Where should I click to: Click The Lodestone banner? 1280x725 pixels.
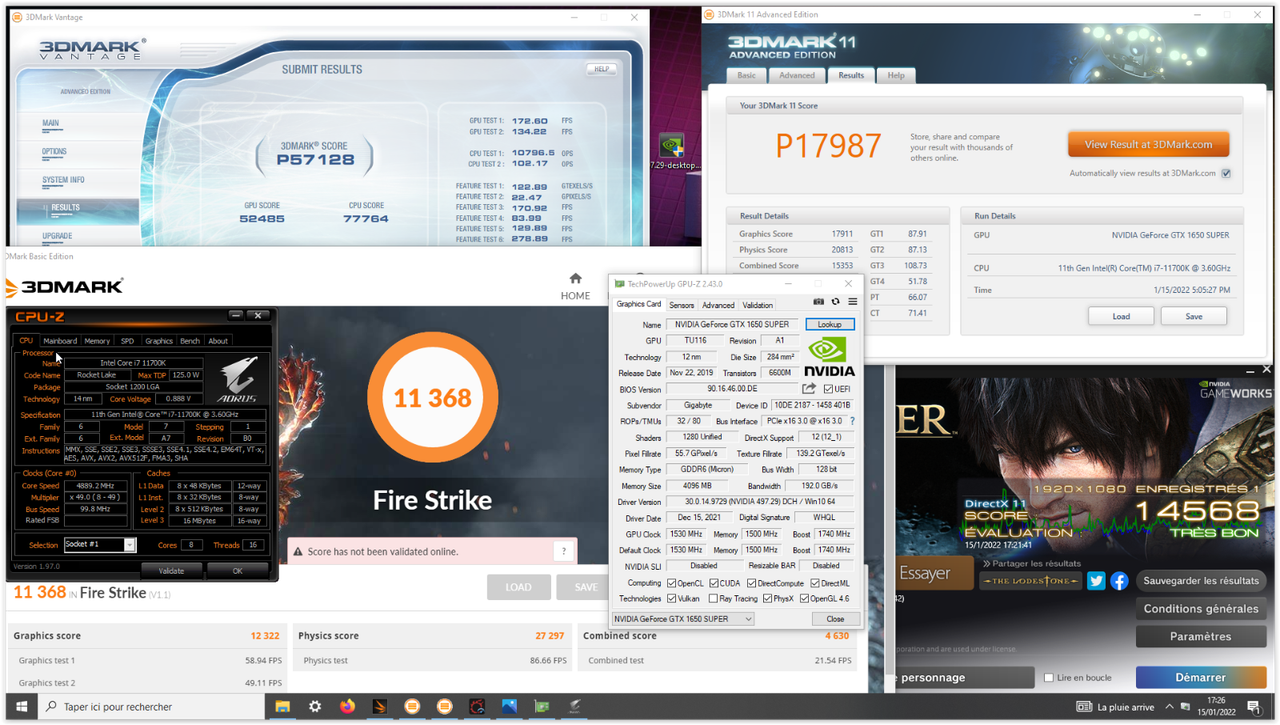pos(1030,581)
